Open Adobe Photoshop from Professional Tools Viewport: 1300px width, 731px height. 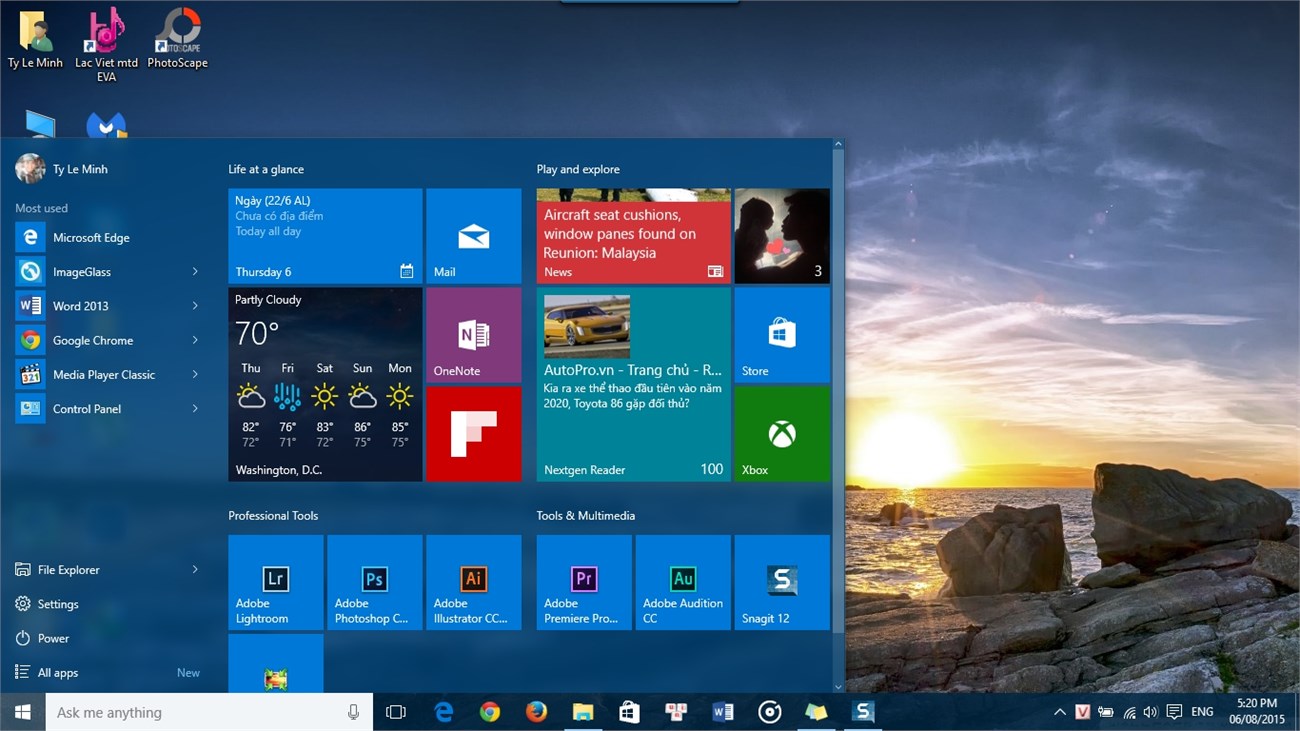pos(374,582)
